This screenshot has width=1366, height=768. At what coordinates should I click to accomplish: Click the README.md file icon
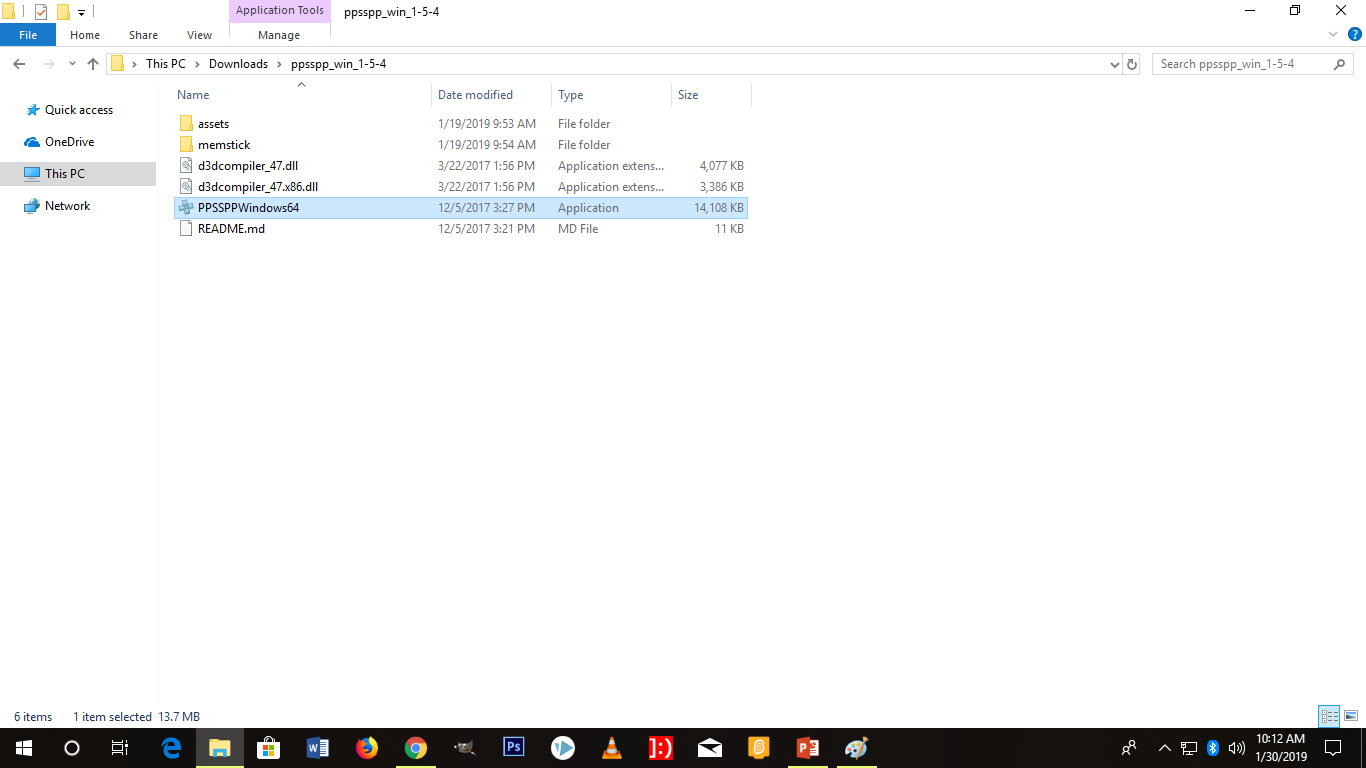(x=186, y=229)
